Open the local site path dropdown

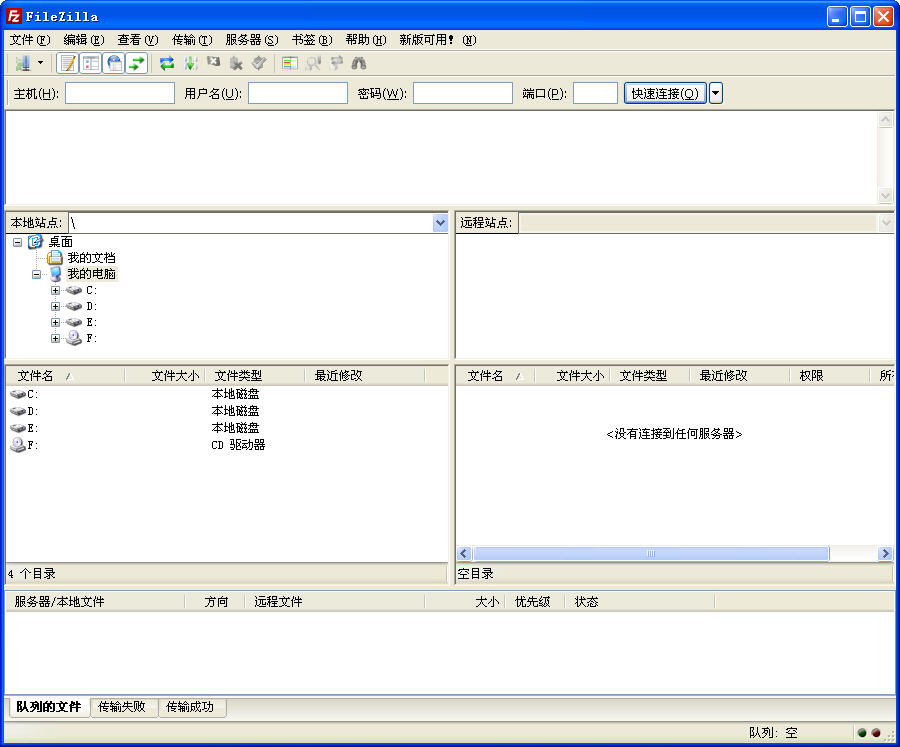440,223
